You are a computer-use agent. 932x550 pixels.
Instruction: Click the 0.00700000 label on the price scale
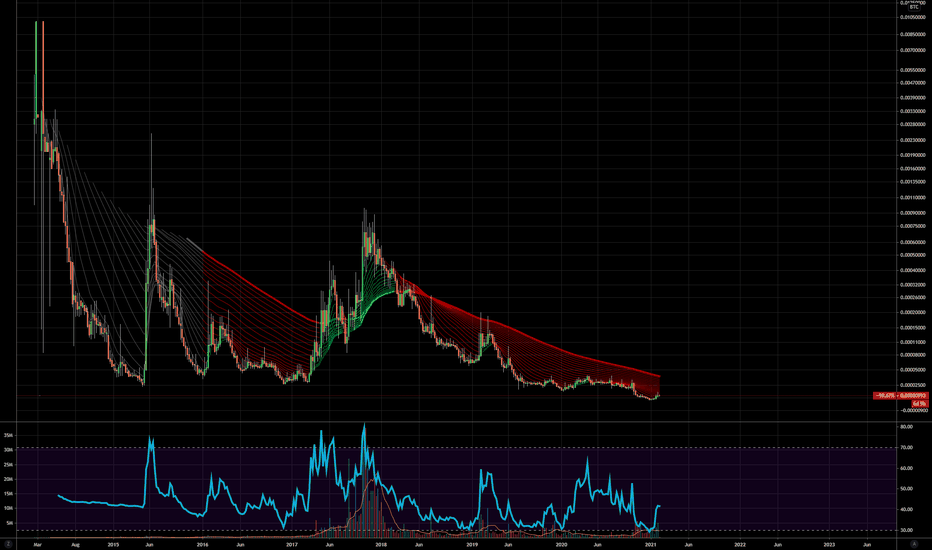pyautogui.click(x=914, y=50)
